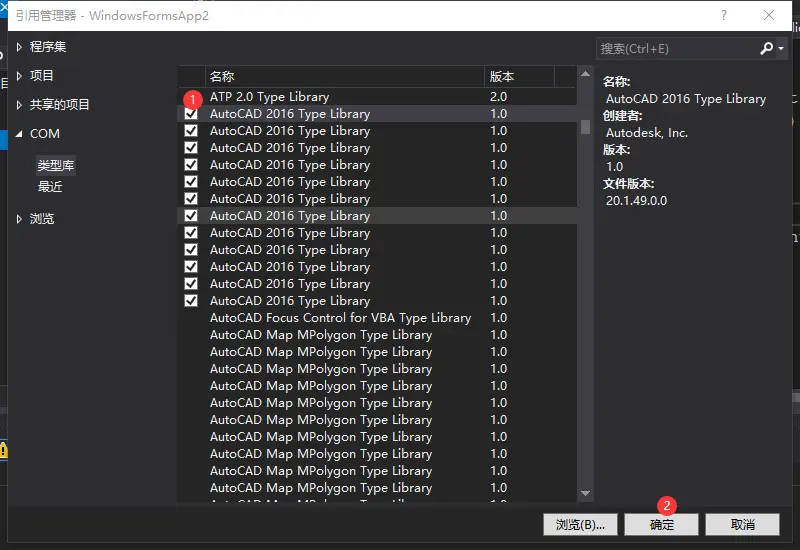Select the 浏览 category label
Image resolution: width=800 pixels, height=550 pixels.
42,219
